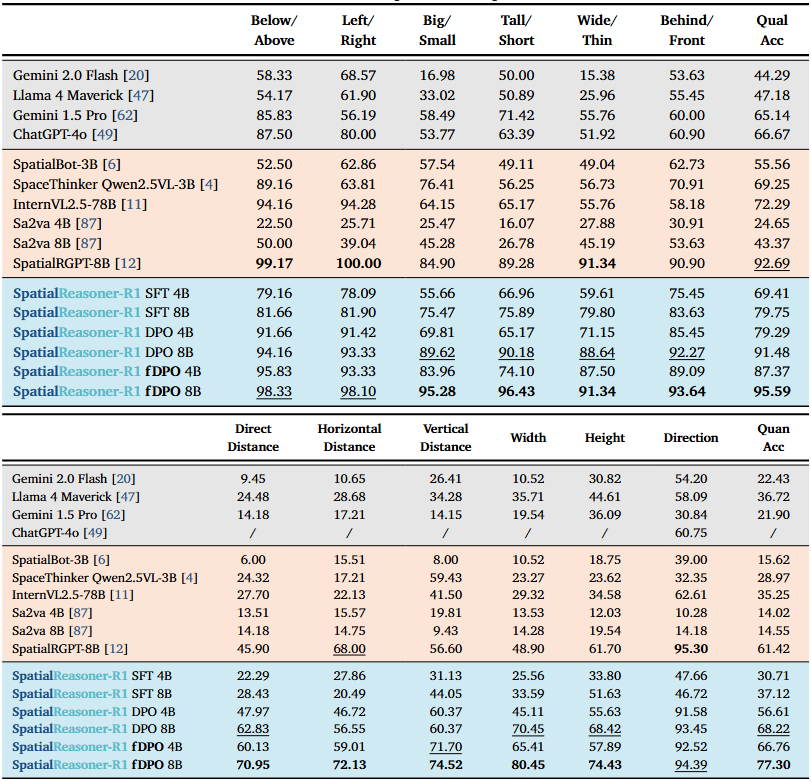Follow citation [4] in the Qual Acc table
This screenshot has width=811, height=781.
(x=209, y=184)
